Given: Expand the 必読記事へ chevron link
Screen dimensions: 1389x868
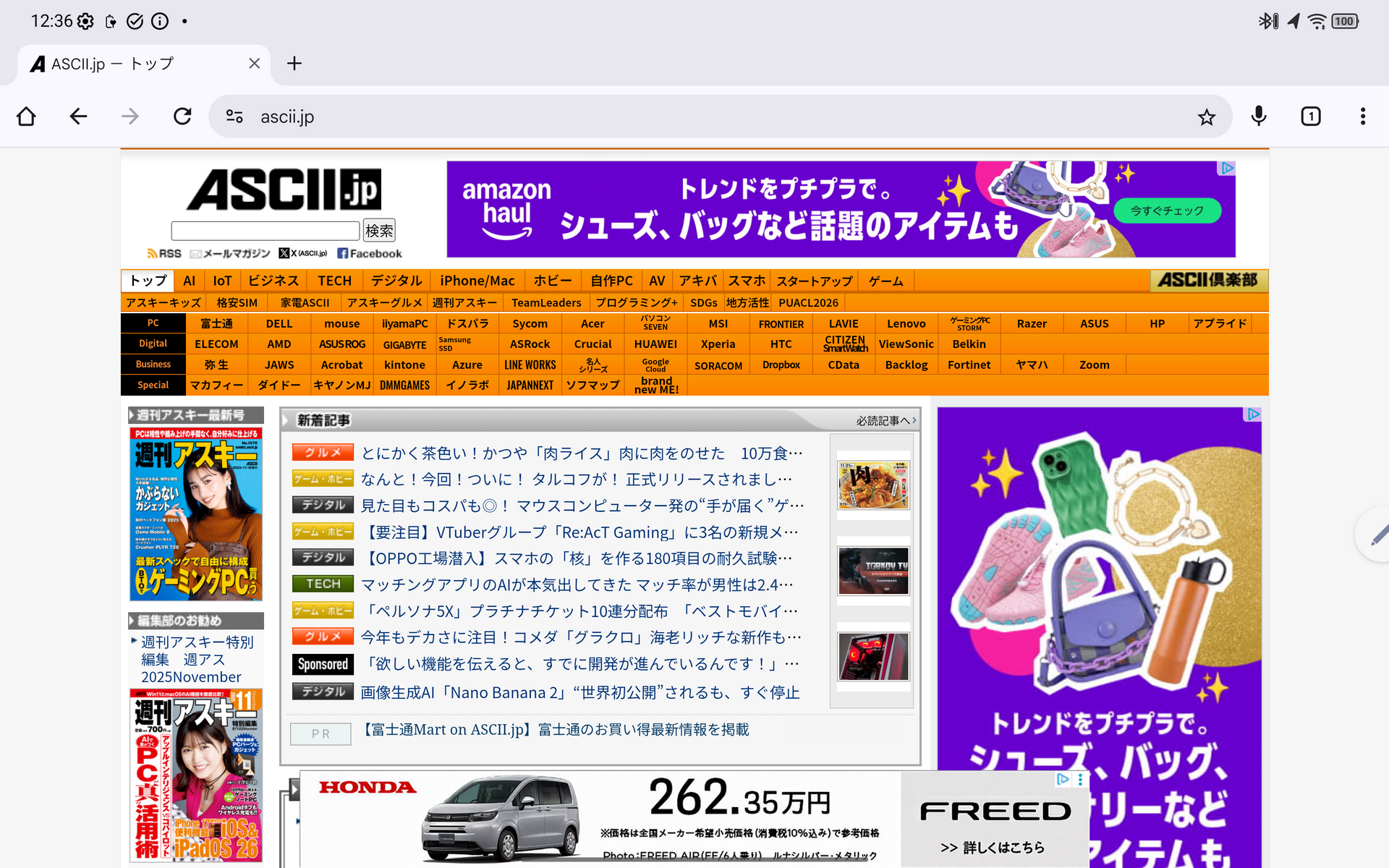Looking at the screenshot, I should click(x=885, y=420).
